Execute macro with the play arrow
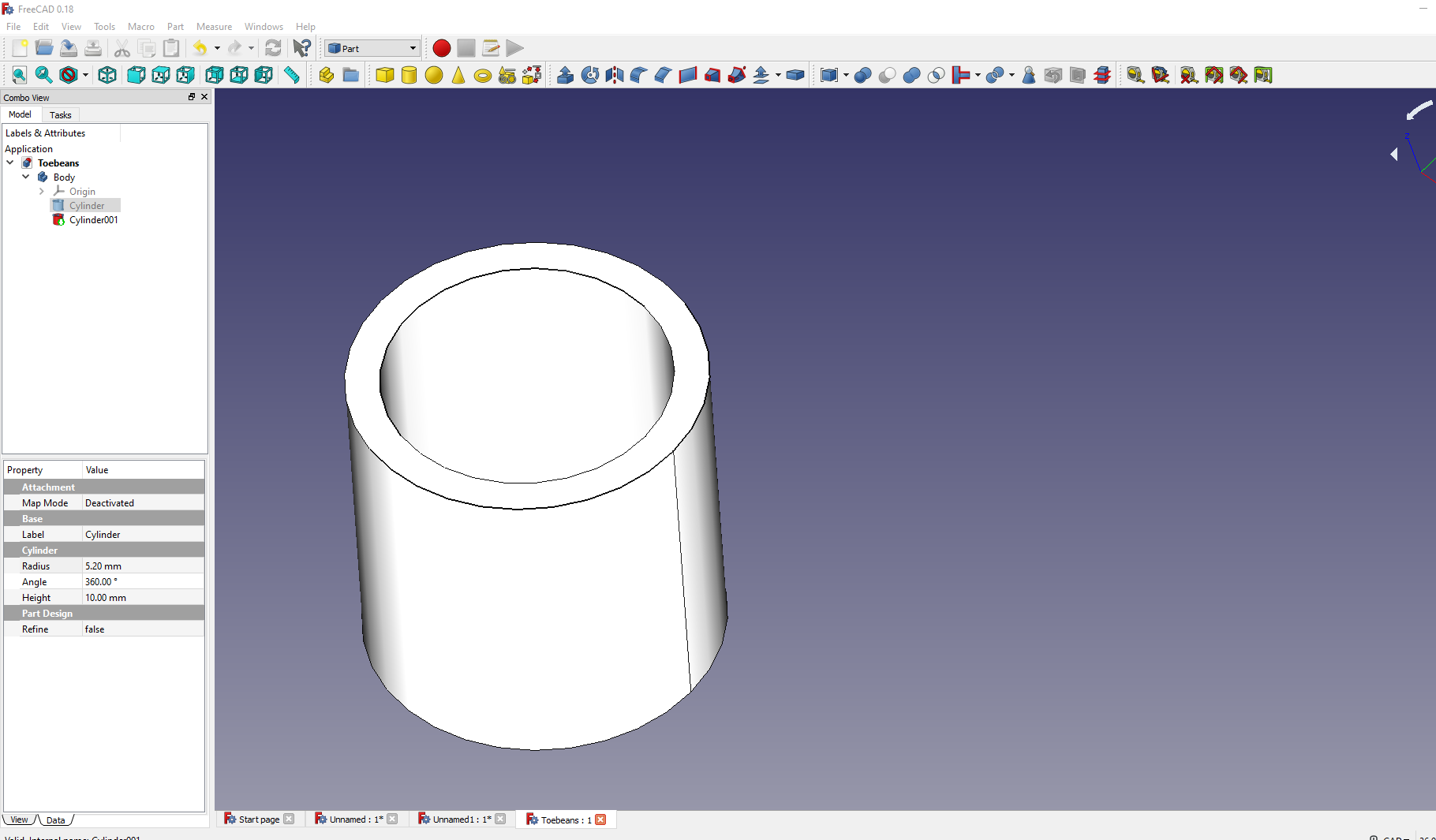Image resolution: width=1436 pixels, height=840 pixels. 515,48
